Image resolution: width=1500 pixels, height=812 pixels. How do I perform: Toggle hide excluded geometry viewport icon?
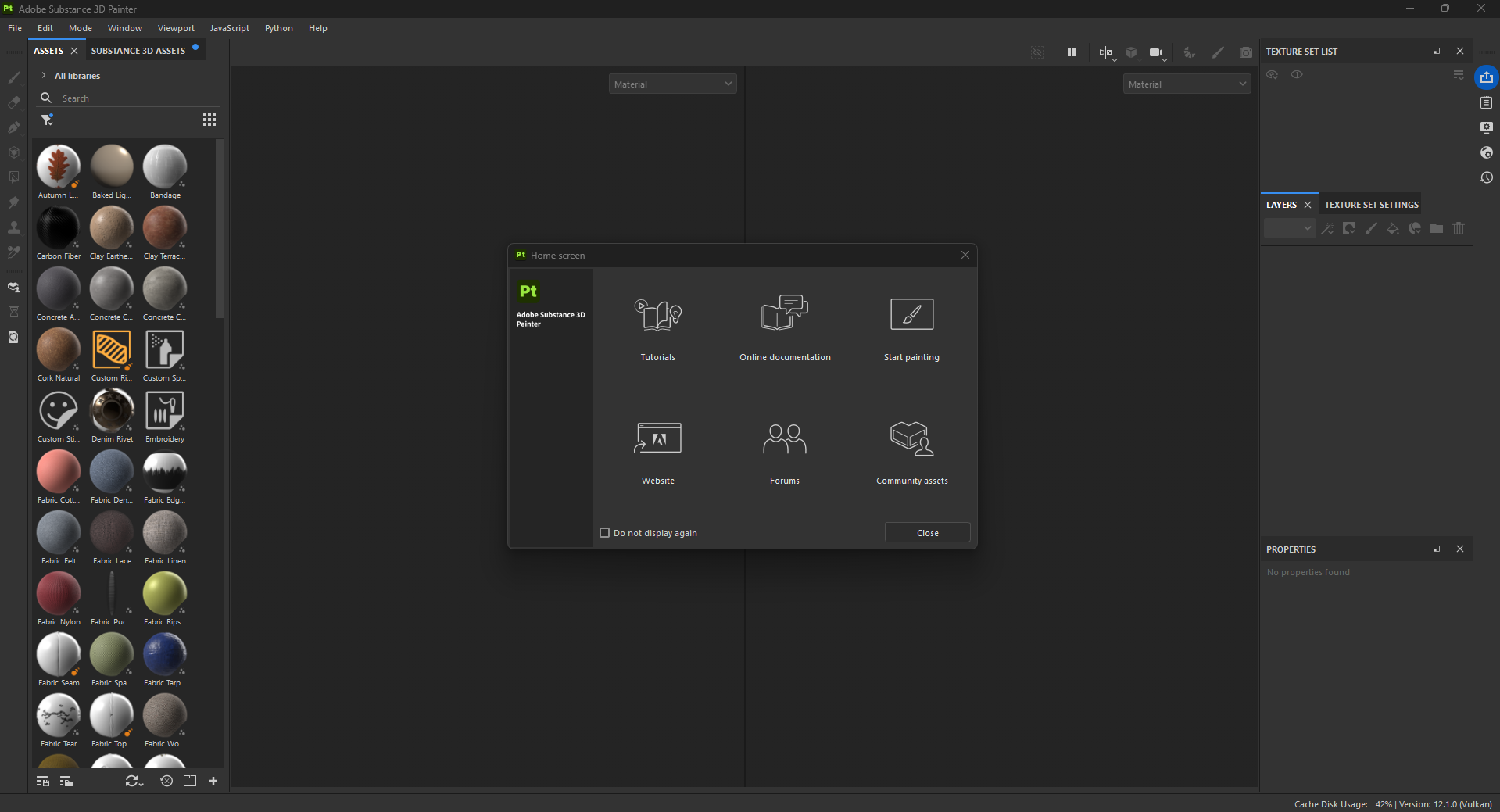pyautogui.click(x=1037, y=52)
